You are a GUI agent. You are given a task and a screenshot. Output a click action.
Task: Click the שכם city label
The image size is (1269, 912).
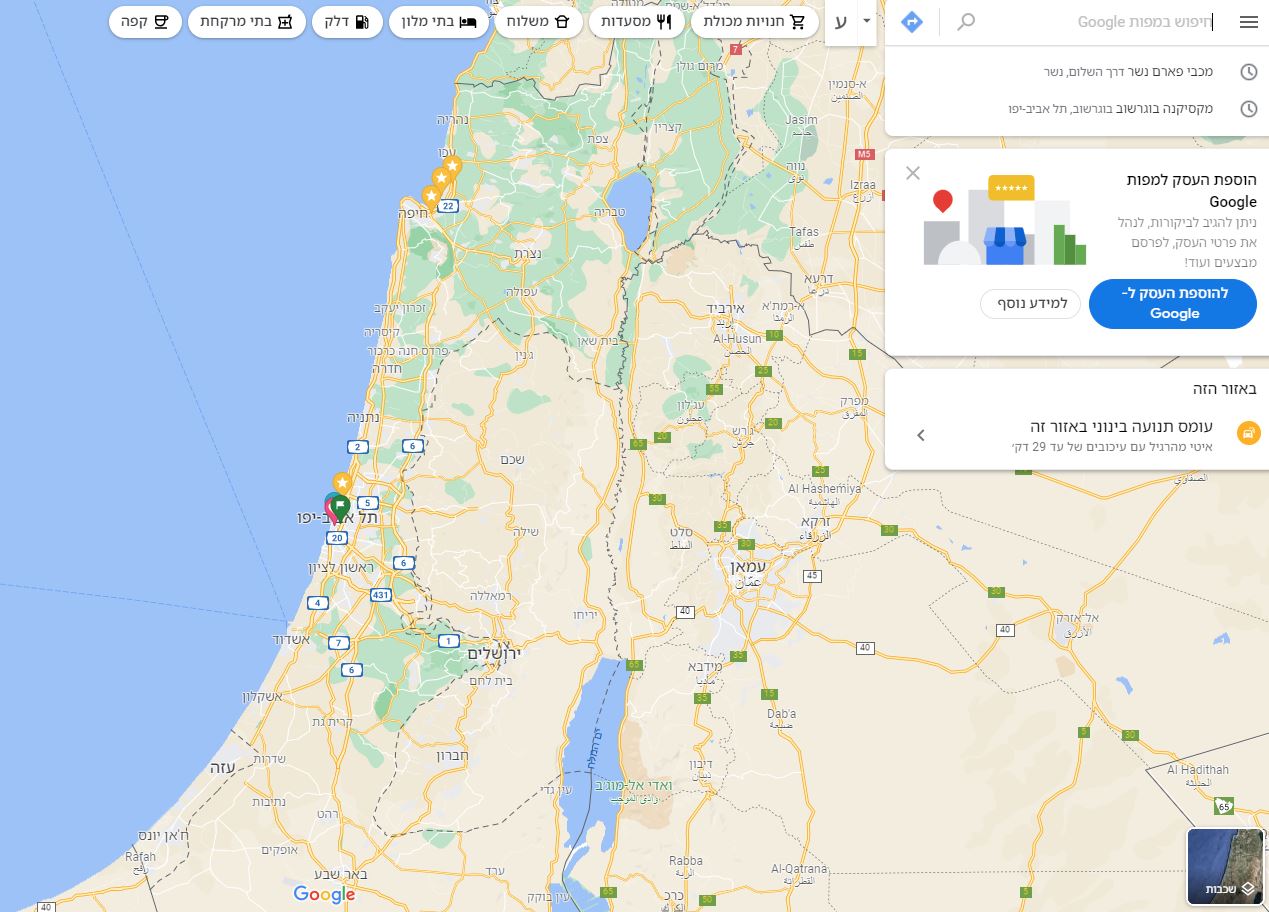click(x=513, y=460)
